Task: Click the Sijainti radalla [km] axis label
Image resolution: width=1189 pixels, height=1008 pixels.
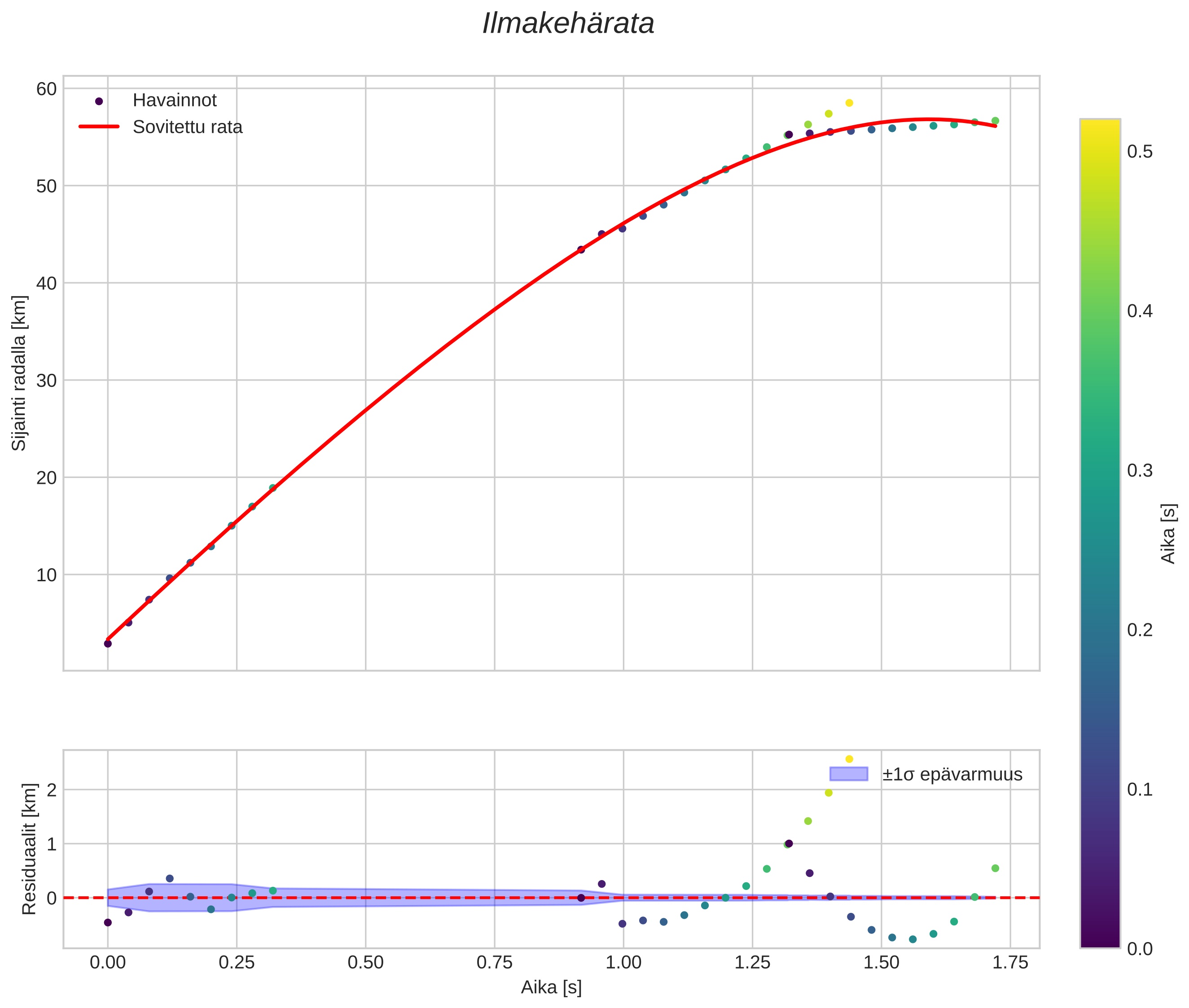Action: coord(19,373)
